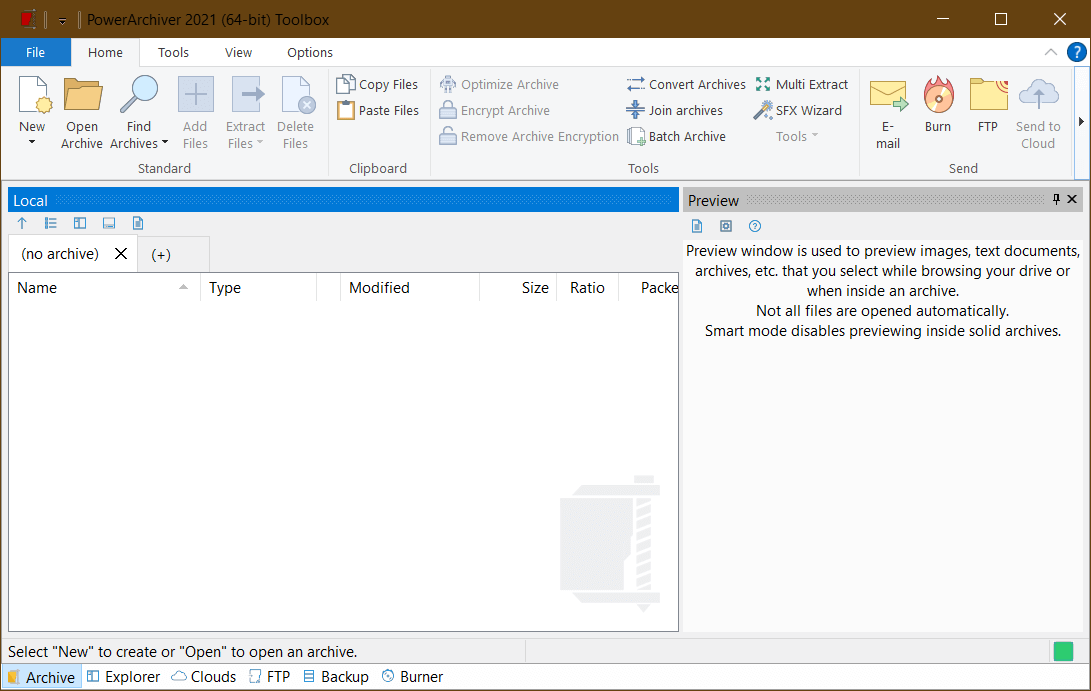Open Quick Access toolbar customize arrow
Viewport: 1091px width, 691px height.
point(62,21)
